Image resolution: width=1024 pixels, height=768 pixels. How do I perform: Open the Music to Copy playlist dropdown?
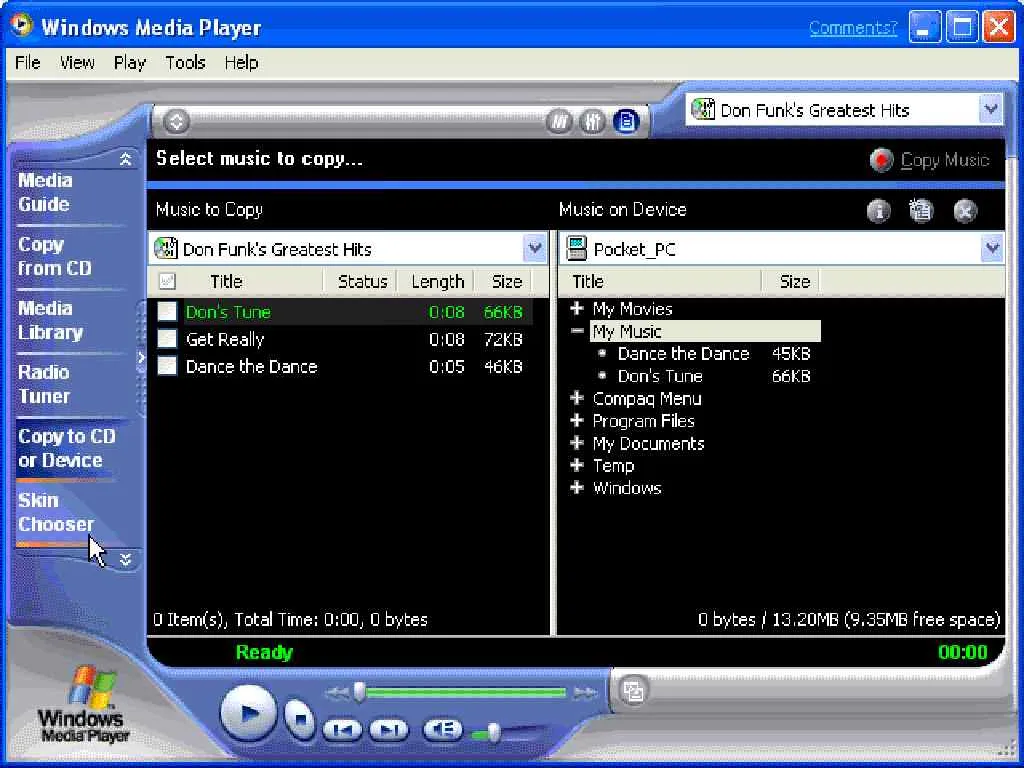point(535,248)
